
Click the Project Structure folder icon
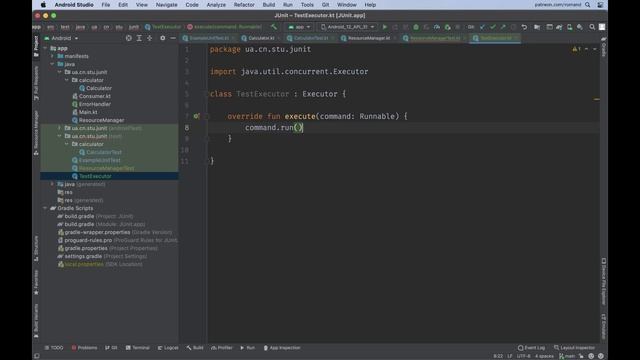537,27
